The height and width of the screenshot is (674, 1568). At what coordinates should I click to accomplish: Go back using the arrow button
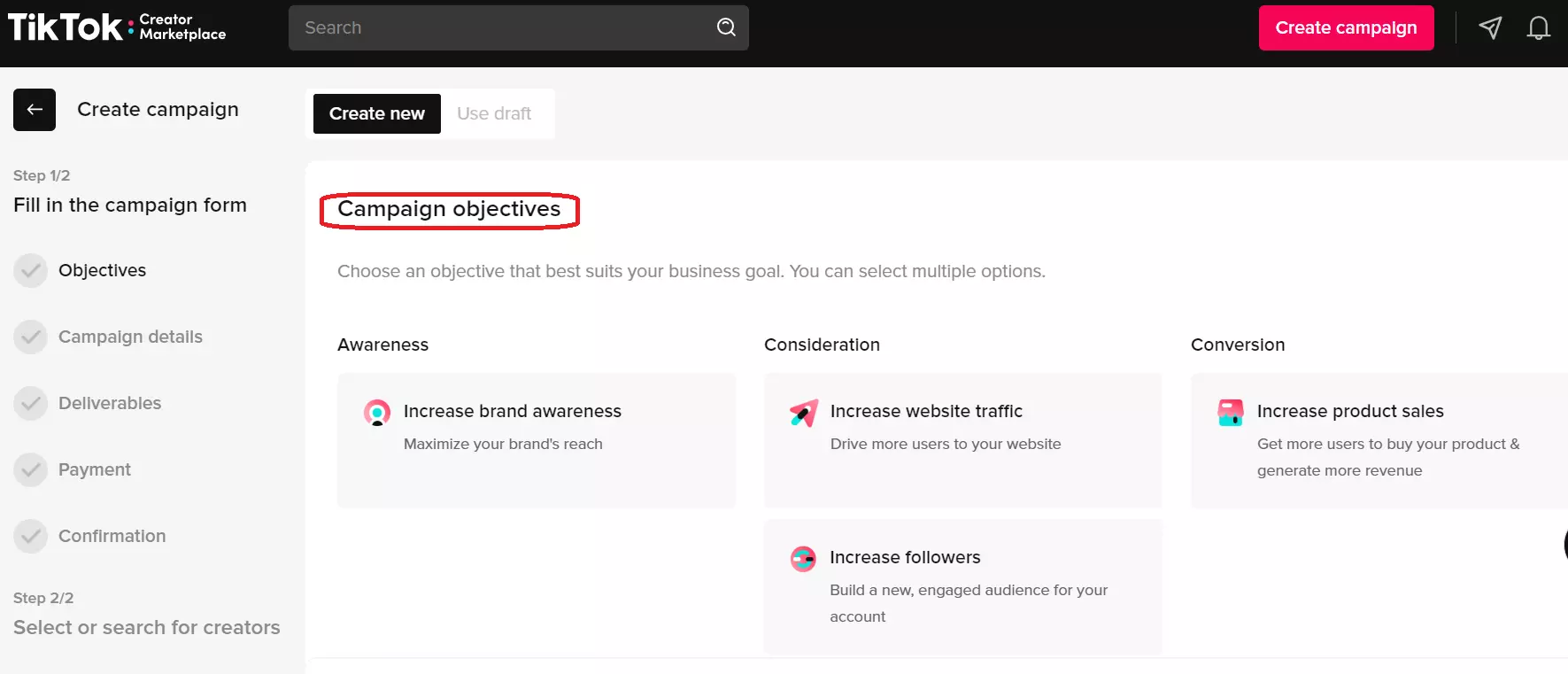[x=35, y=110]
